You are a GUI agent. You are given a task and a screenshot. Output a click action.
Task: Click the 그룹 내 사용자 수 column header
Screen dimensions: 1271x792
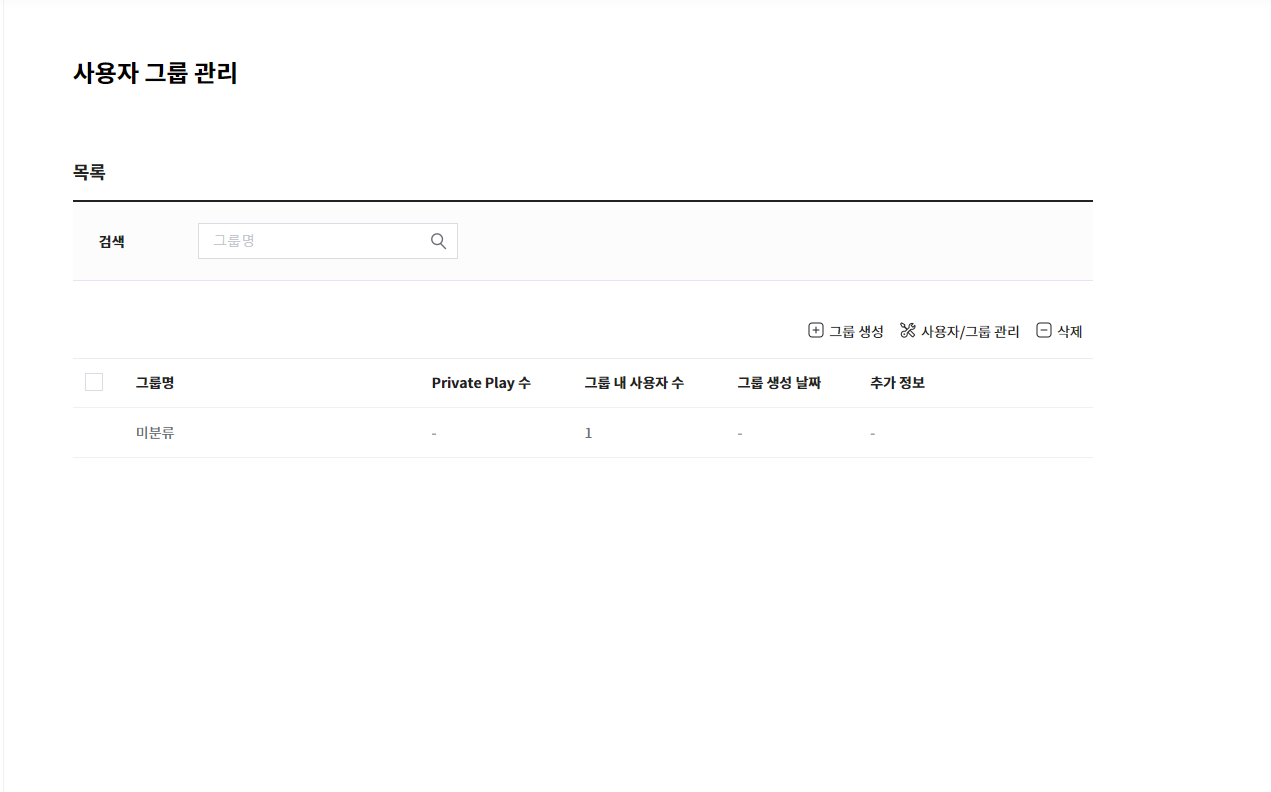[634, 383]
